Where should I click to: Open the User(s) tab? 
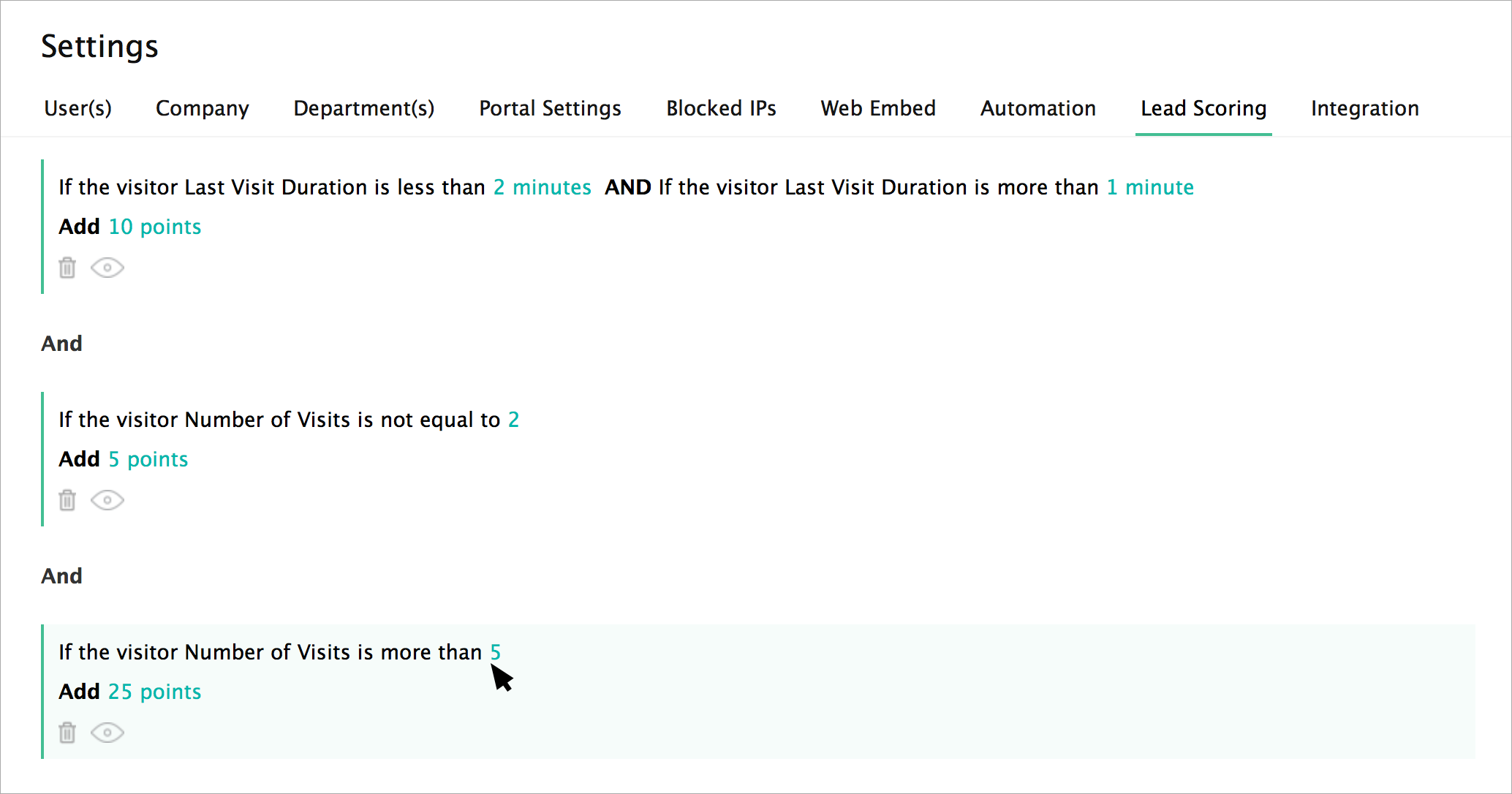point(78,108)
